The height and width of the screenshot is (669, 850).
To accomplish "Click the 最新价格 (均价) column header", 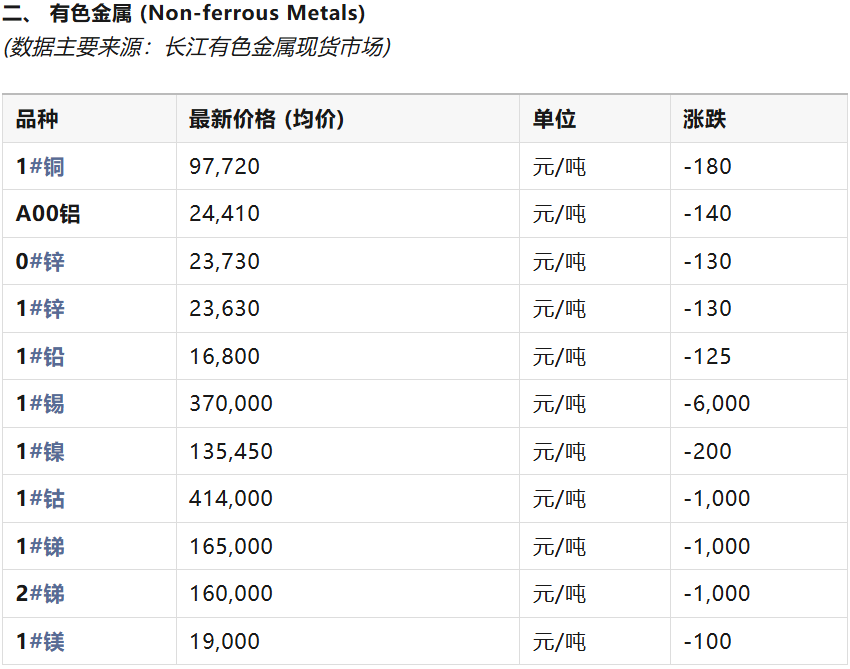I will click(266, 119).
